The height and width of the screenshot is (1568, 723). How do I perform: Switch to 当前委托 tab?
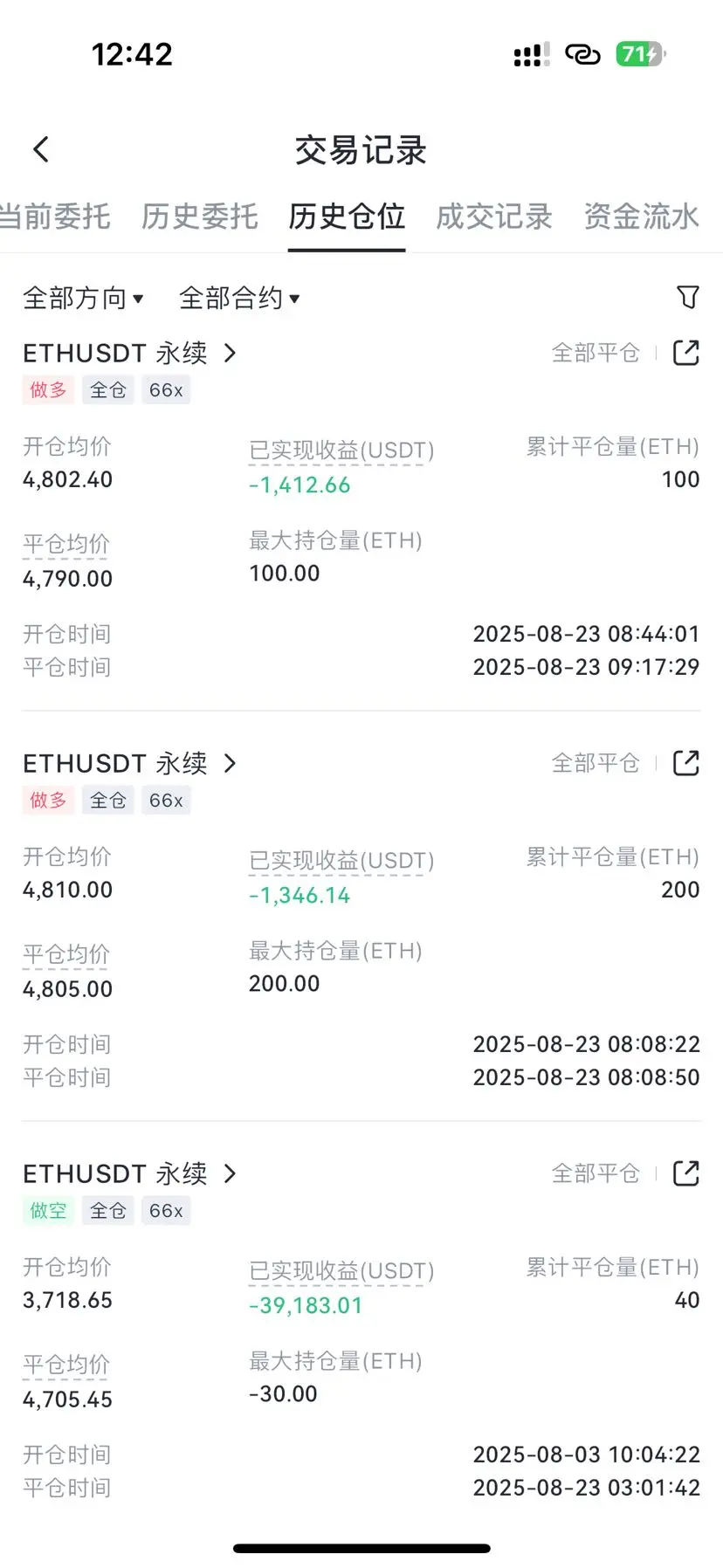(54, 217)
